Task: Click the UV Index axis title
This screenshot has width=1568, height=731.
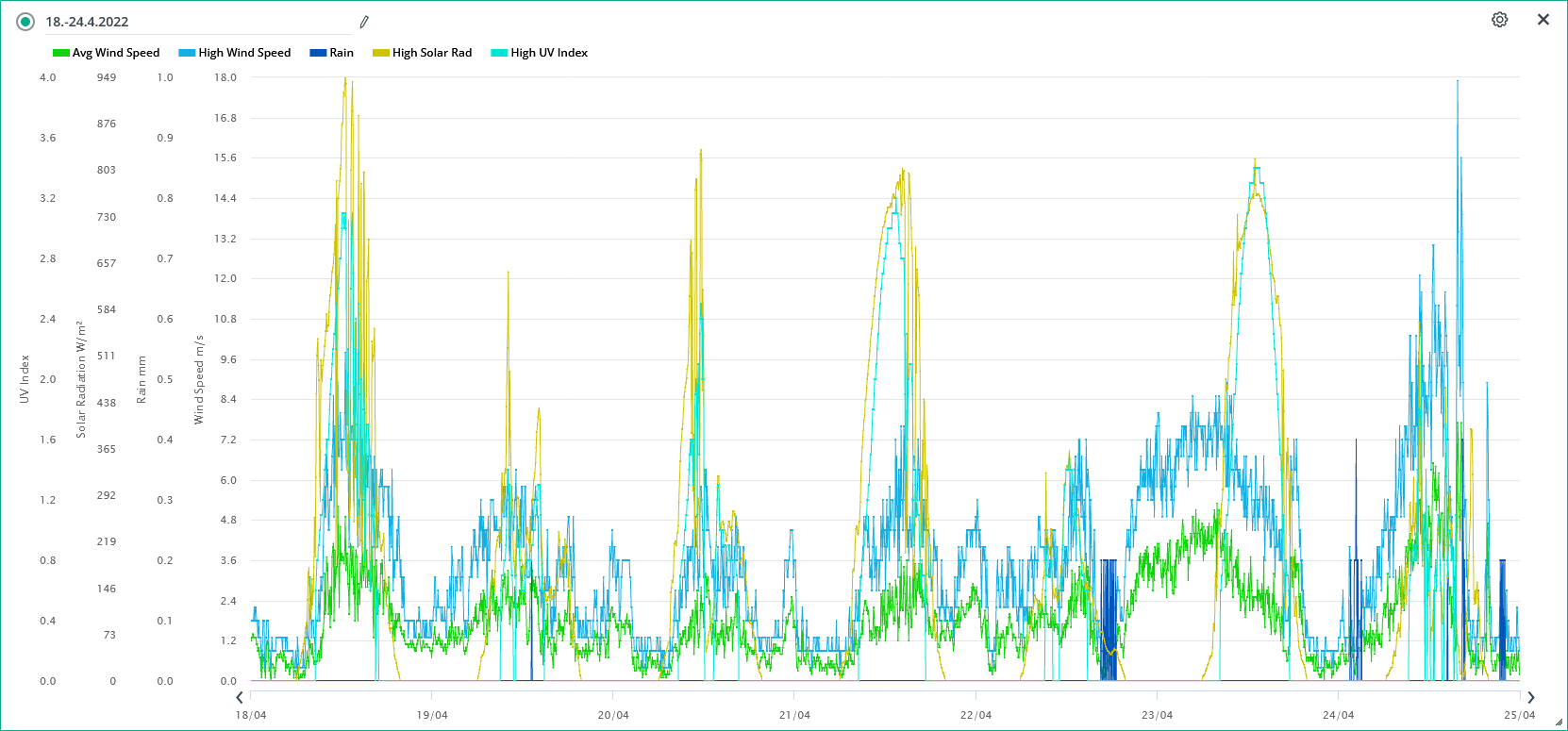Action: pos(25,379)
